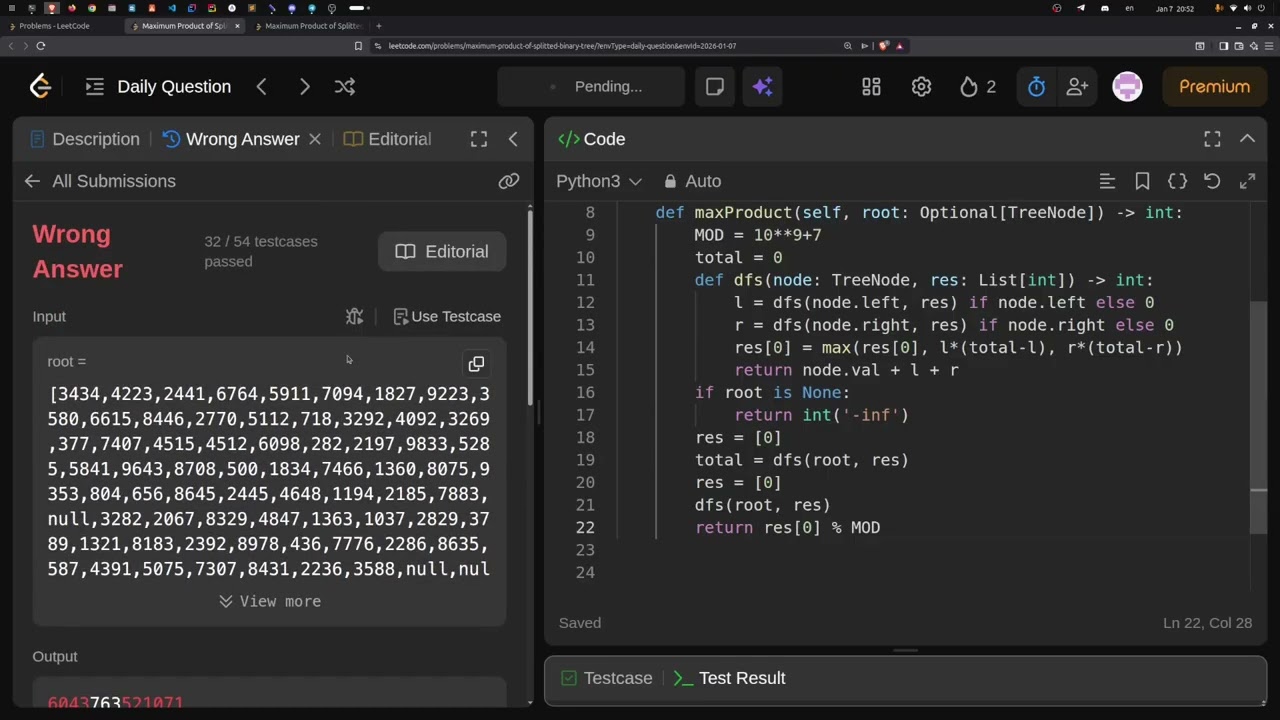Expand the View more testcase input
Image resolution: width=1280 pixels, height=720 pixels.
270,601
